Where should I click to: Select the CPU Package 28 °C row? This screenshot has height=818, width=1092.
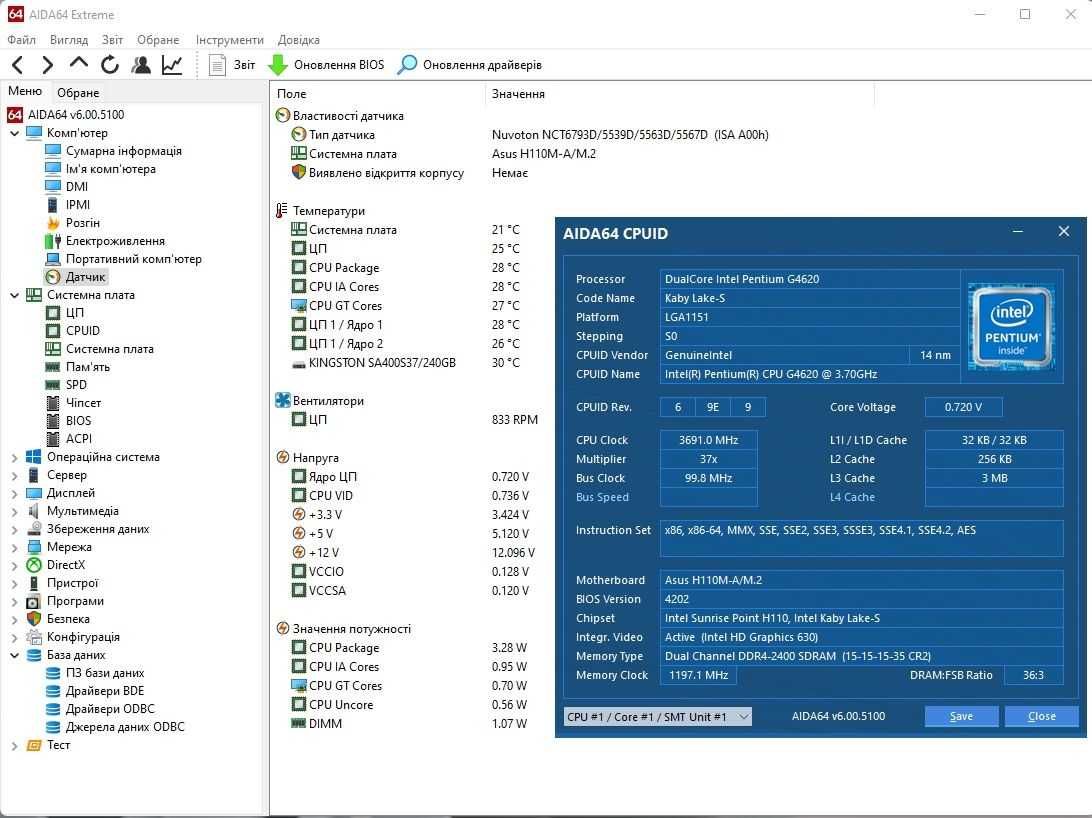[x=405, y=268]
